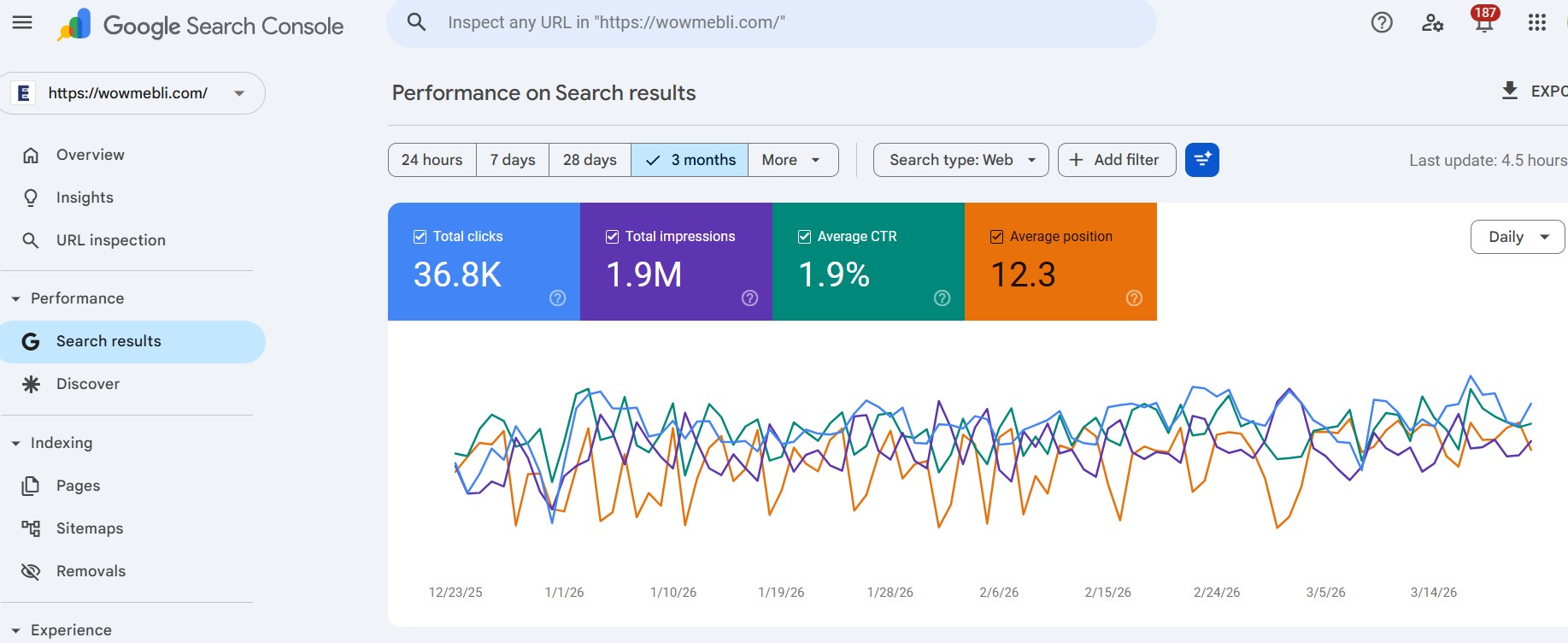1568x643 pixels.
Task: Select the 3 months range tab
Action: 690,160
